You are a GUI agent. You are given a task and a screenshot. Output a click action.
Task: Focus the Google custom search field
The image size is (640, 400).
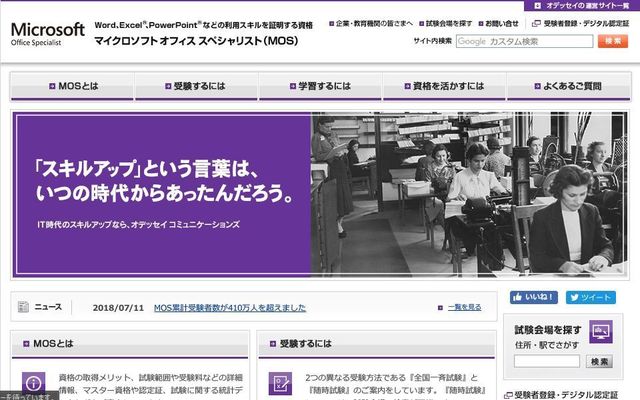pyautogui.click(x=524, y=41)
